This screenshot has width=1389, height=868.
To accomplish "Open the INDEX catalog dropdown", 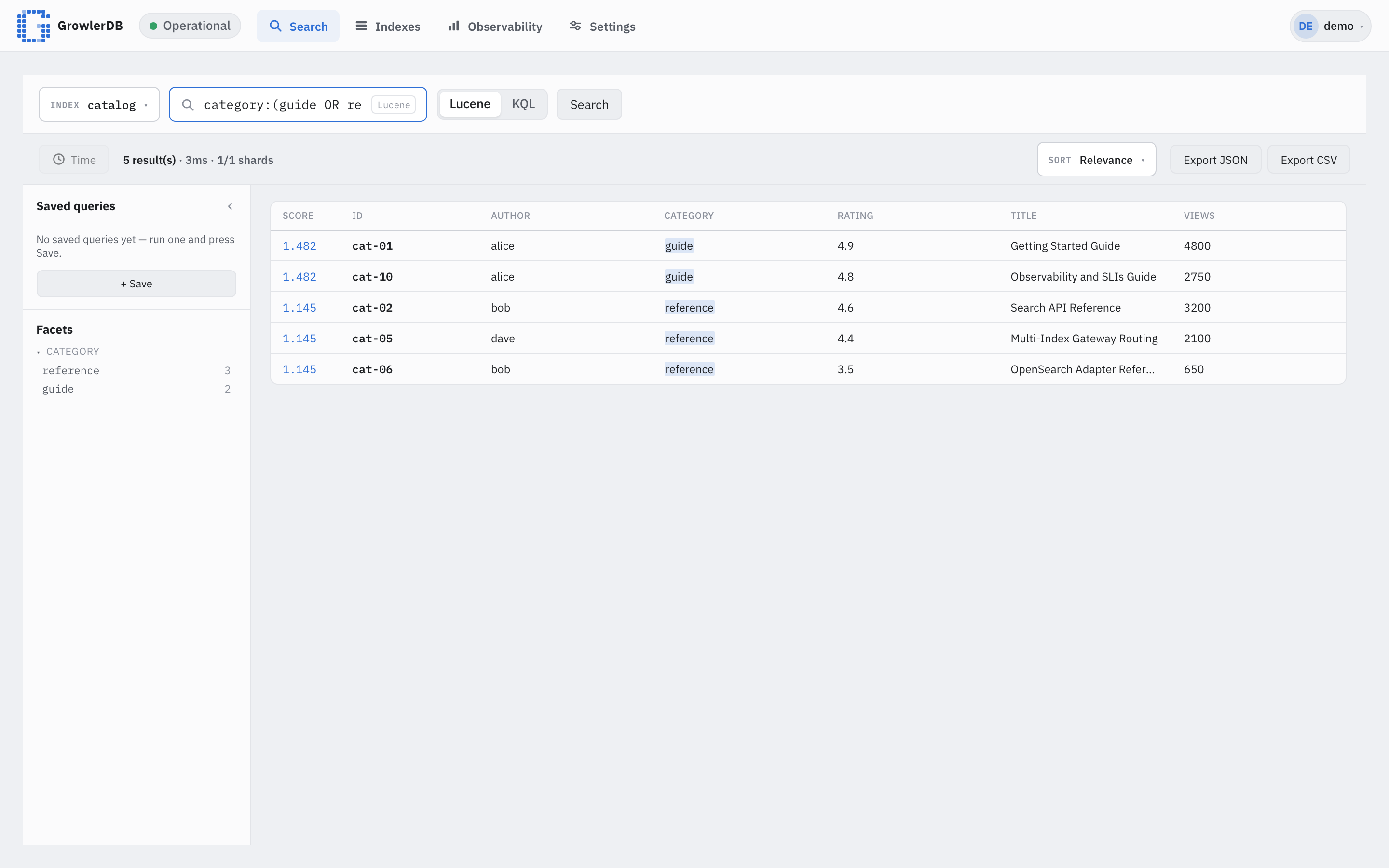I will pos(99,105).
